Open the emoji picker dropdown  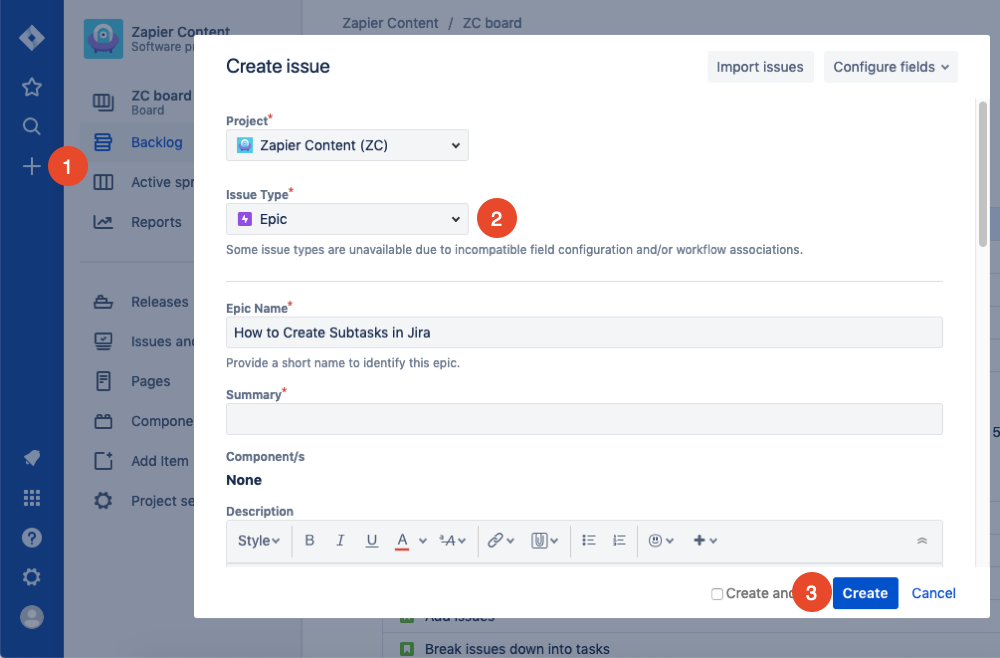coord(661,541)
